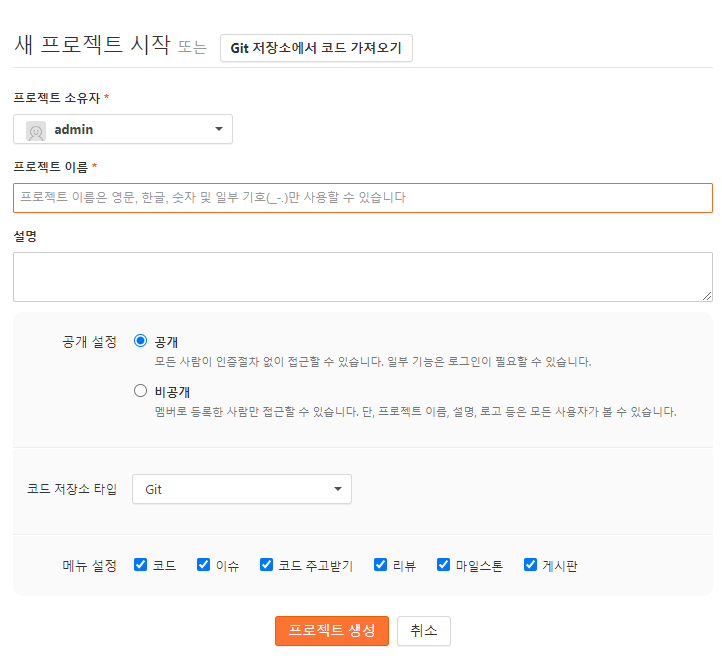Click the 비공개 description text about 멤버

415,412
